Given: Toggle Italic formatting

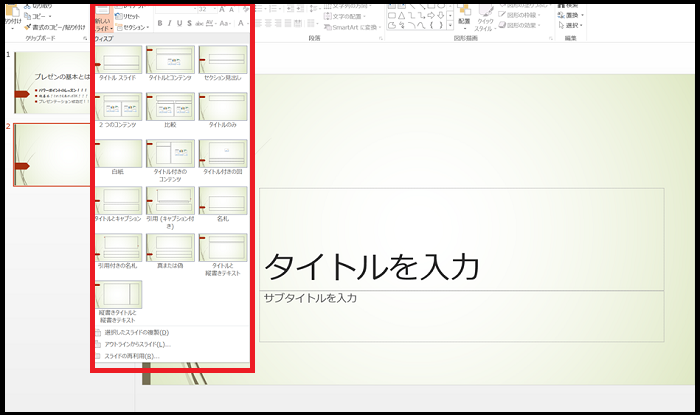Looking at the screenshot, I should coord(170,23).
